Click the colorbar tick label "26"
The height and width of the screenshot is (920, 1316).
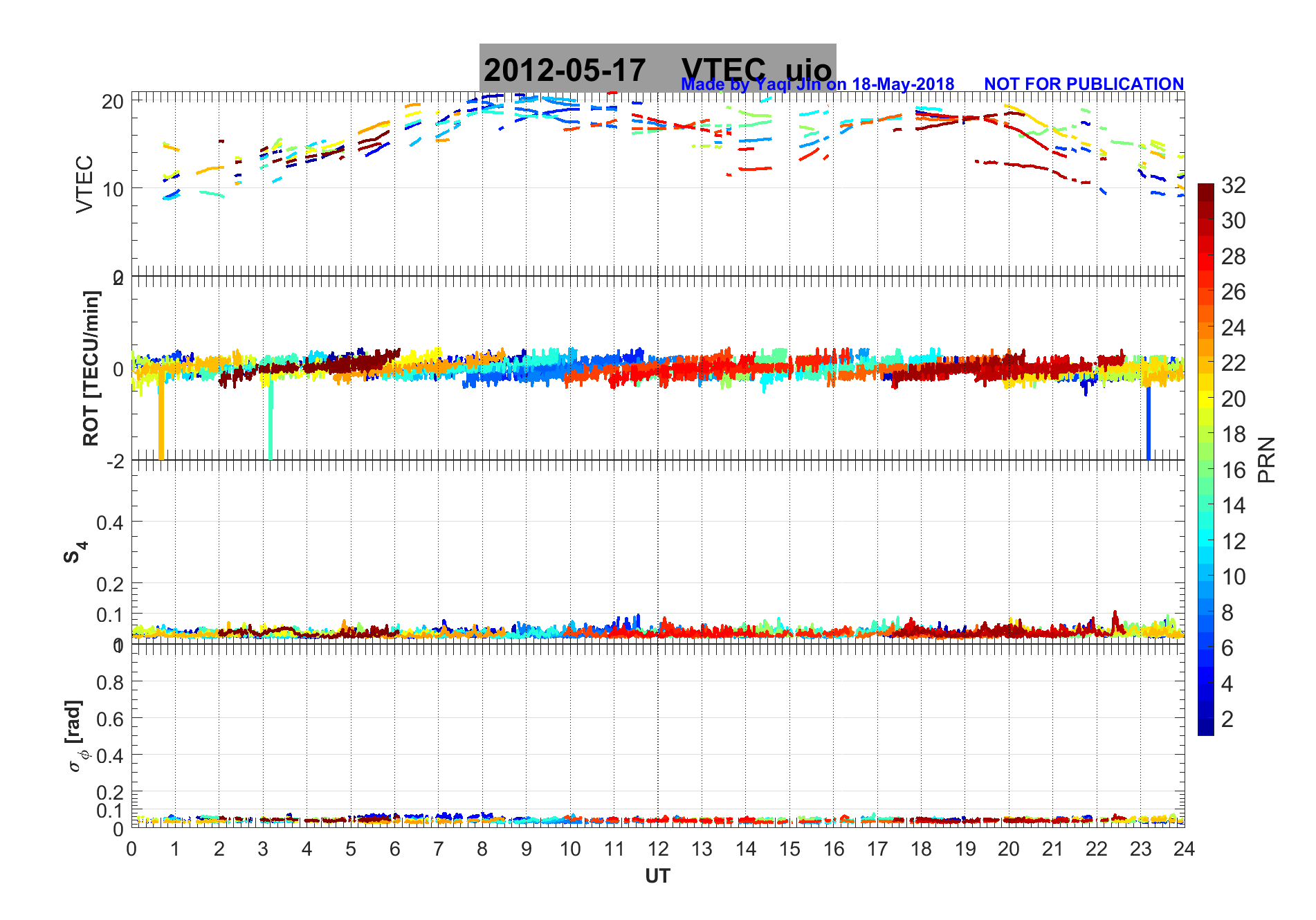point(1234,292)
